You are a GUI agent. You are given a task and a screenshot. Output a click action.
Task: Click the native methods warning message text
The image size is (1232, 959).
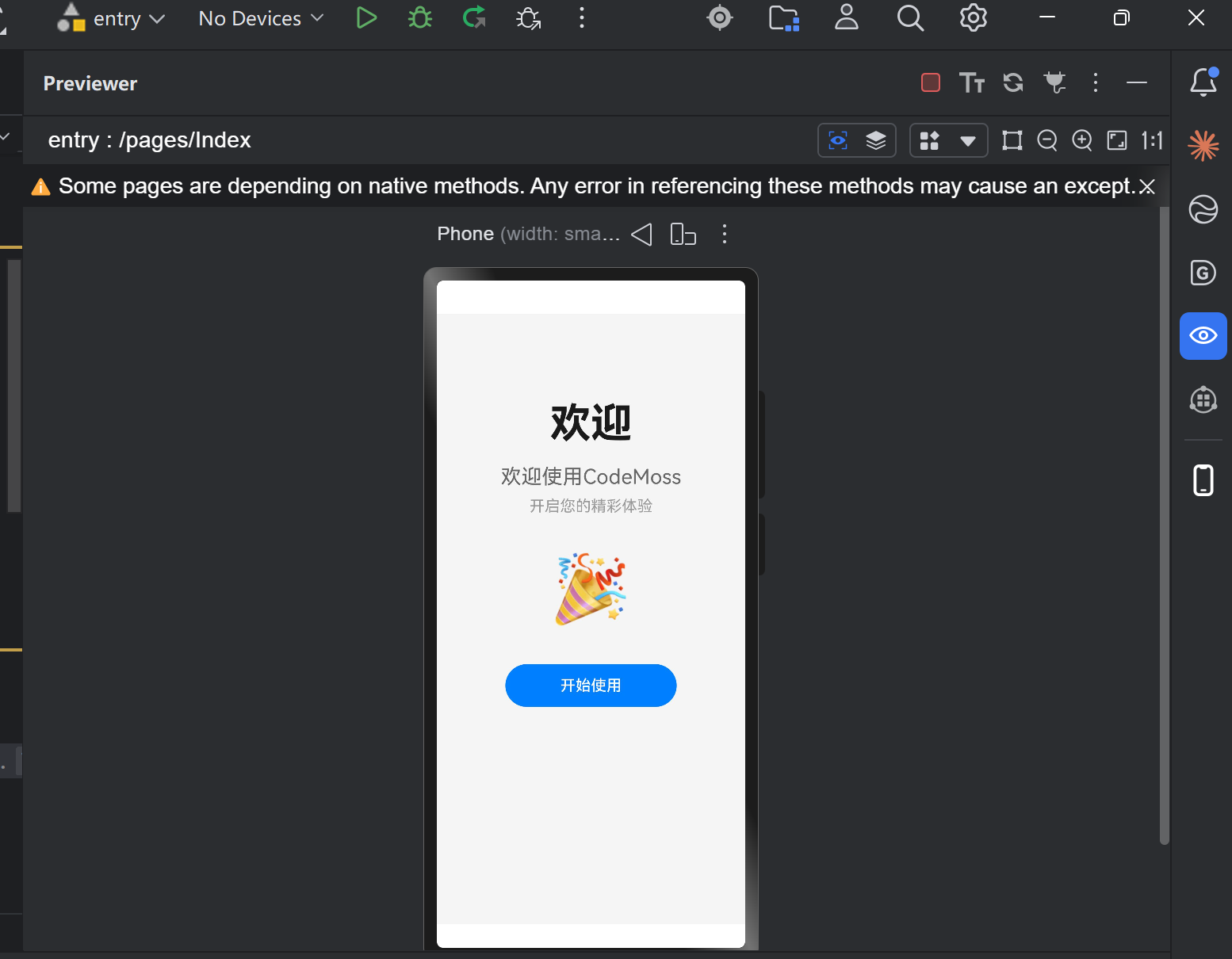[597, 186]
